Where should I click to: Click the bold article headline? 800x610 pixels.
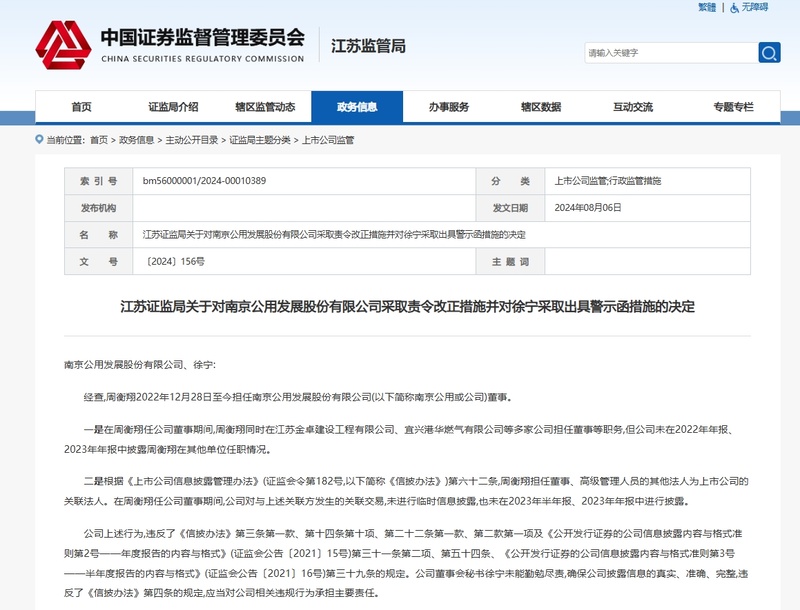pyautogui.click(x=407, y=307)
